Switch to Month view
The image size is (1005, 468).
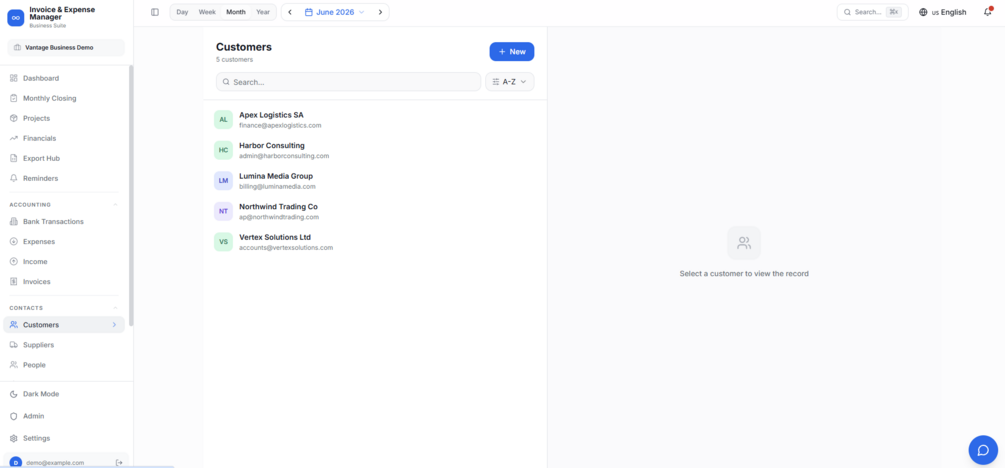click(236, 12)
